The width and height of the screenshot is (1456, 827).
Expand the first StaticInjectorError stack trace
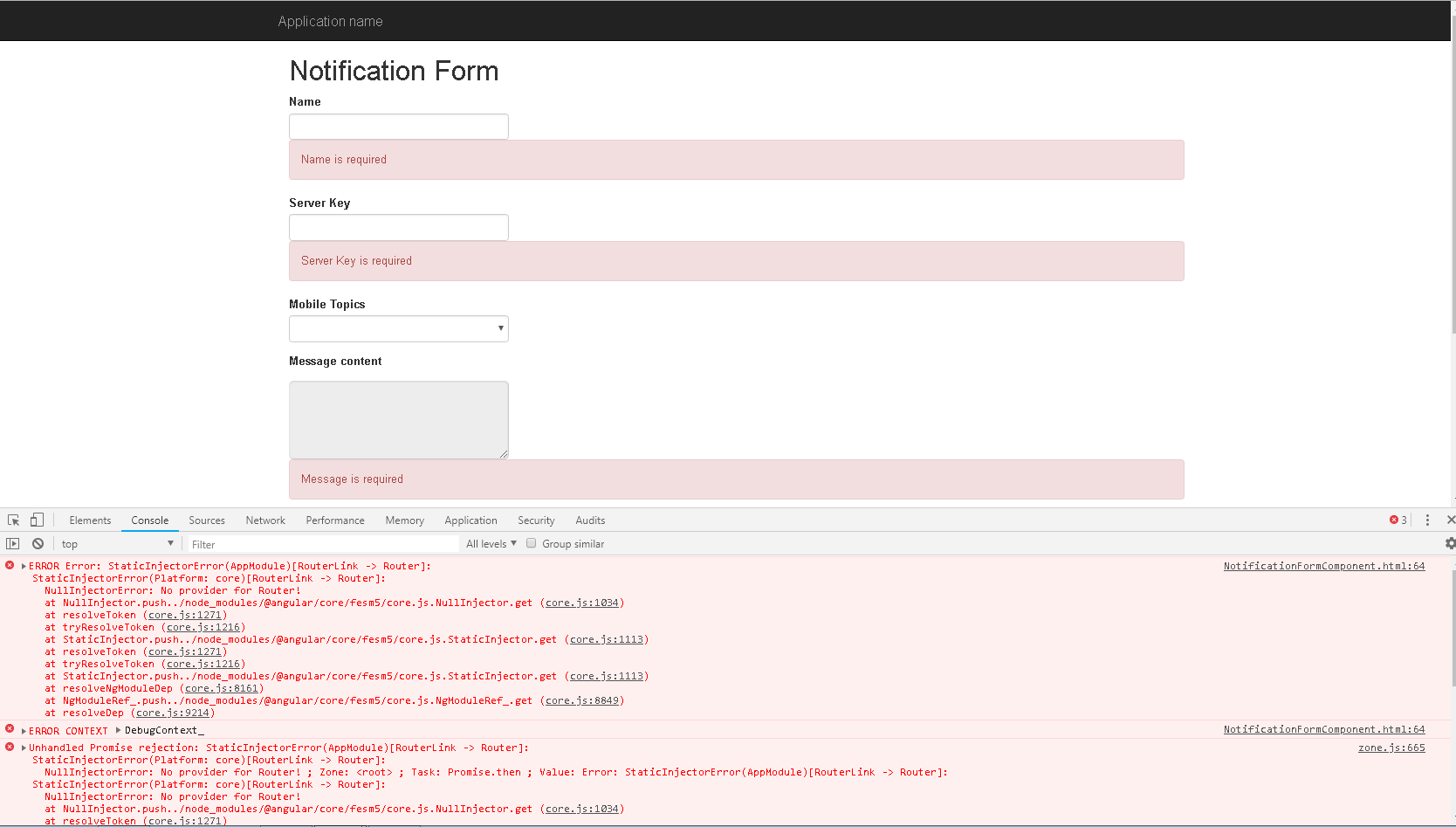tap(23, 565)
